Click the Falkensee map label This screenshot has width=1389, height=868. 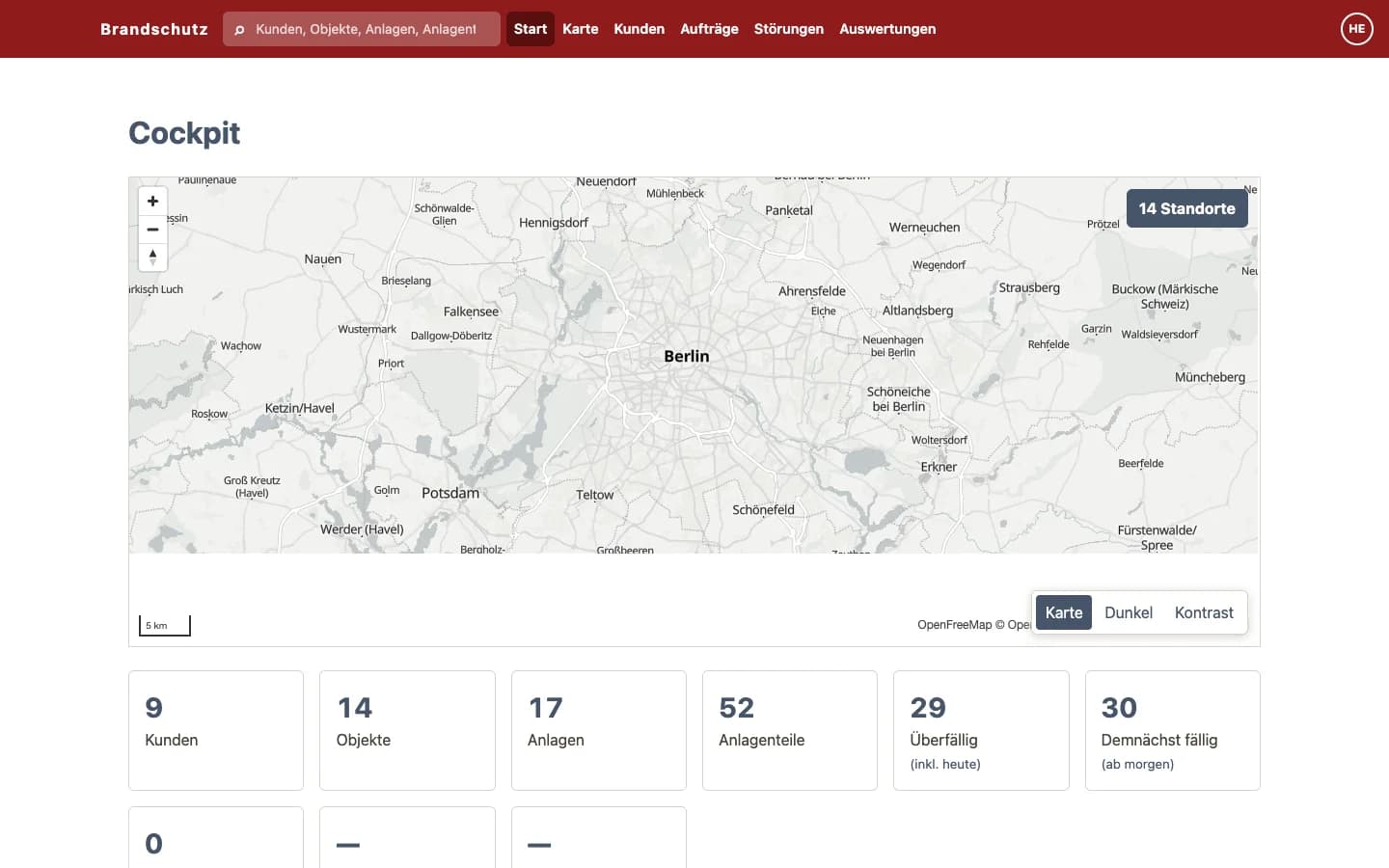(471, 312)
